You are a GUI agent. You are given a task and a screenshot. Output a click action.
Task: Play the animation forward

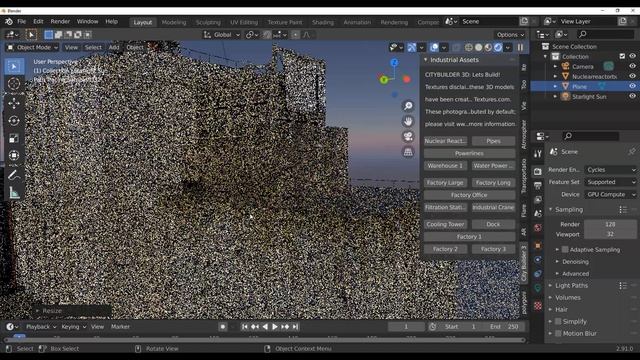pos(275,327)
